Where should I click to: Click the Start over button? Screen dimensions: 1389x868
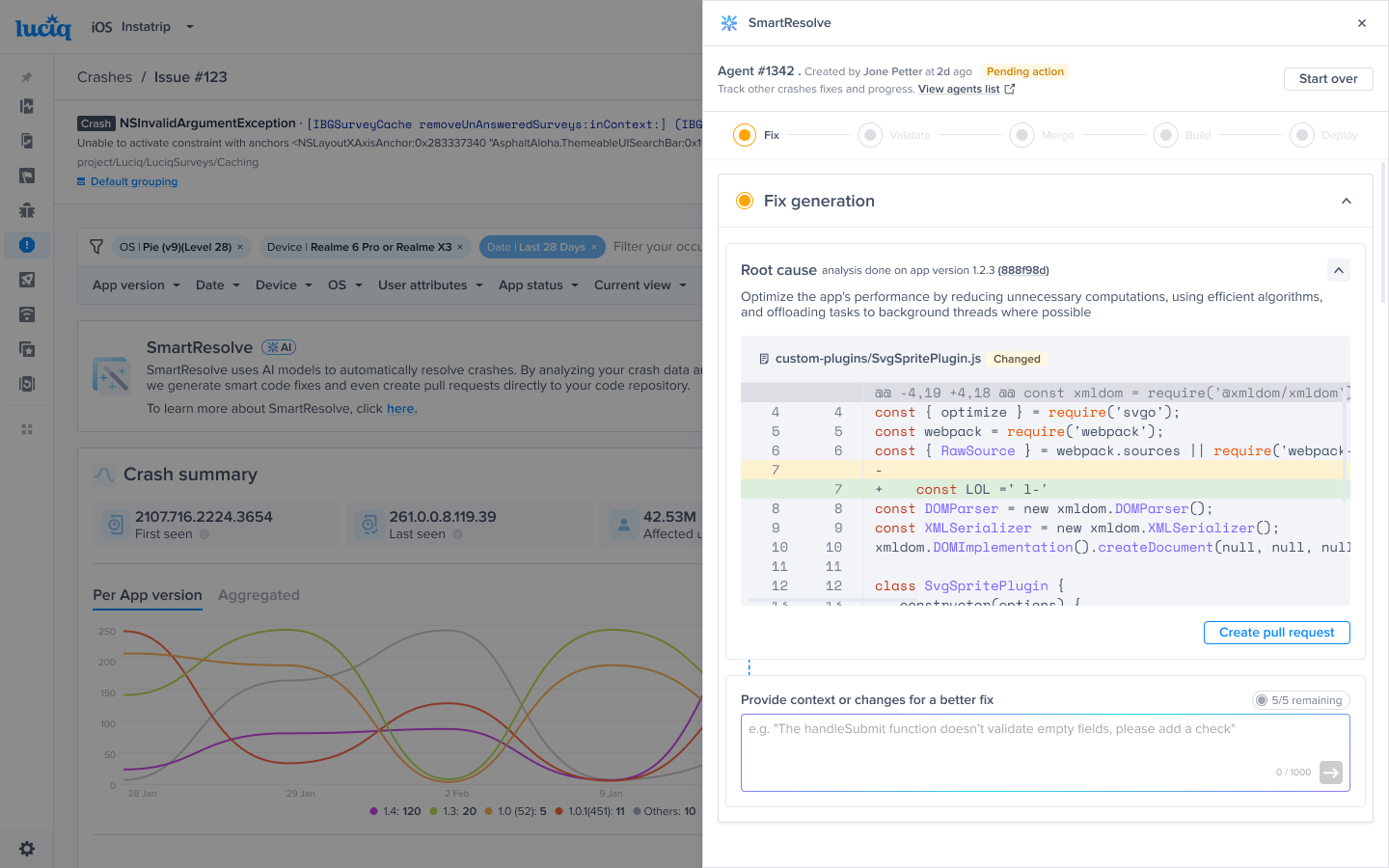1328,79
